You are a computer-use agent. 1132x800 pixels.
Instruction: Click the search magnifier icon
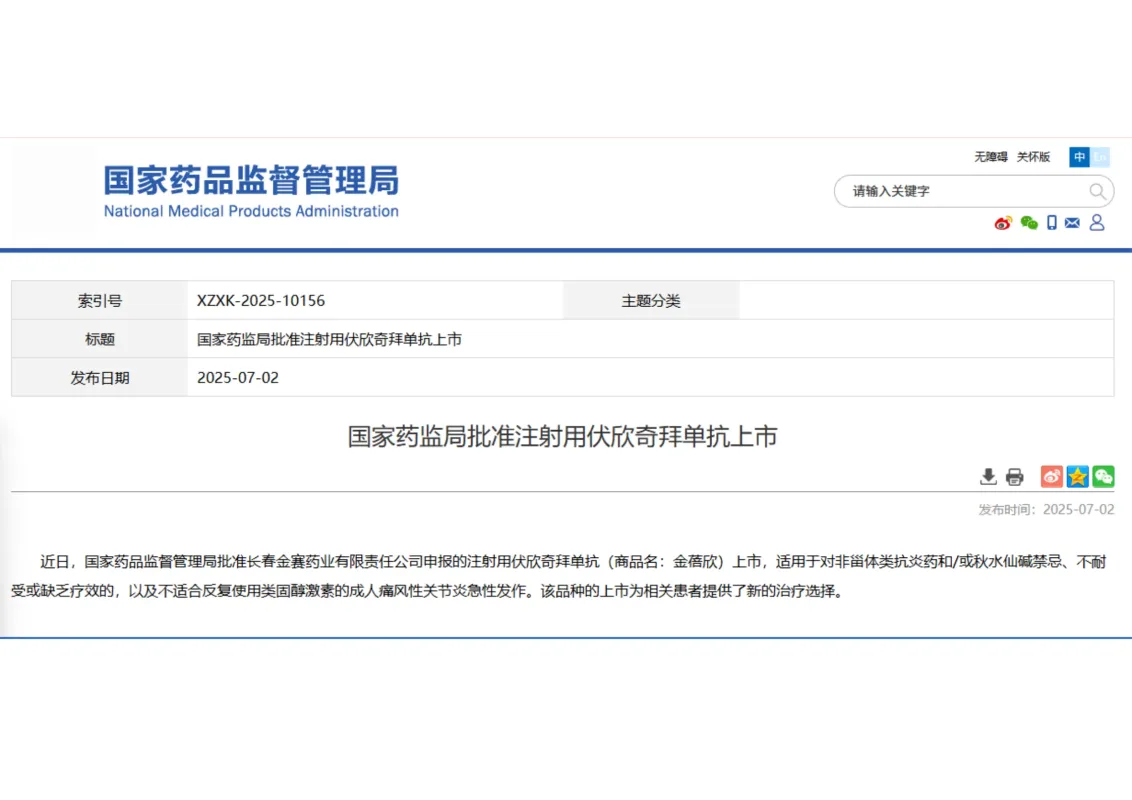(x=1096, y=191)
